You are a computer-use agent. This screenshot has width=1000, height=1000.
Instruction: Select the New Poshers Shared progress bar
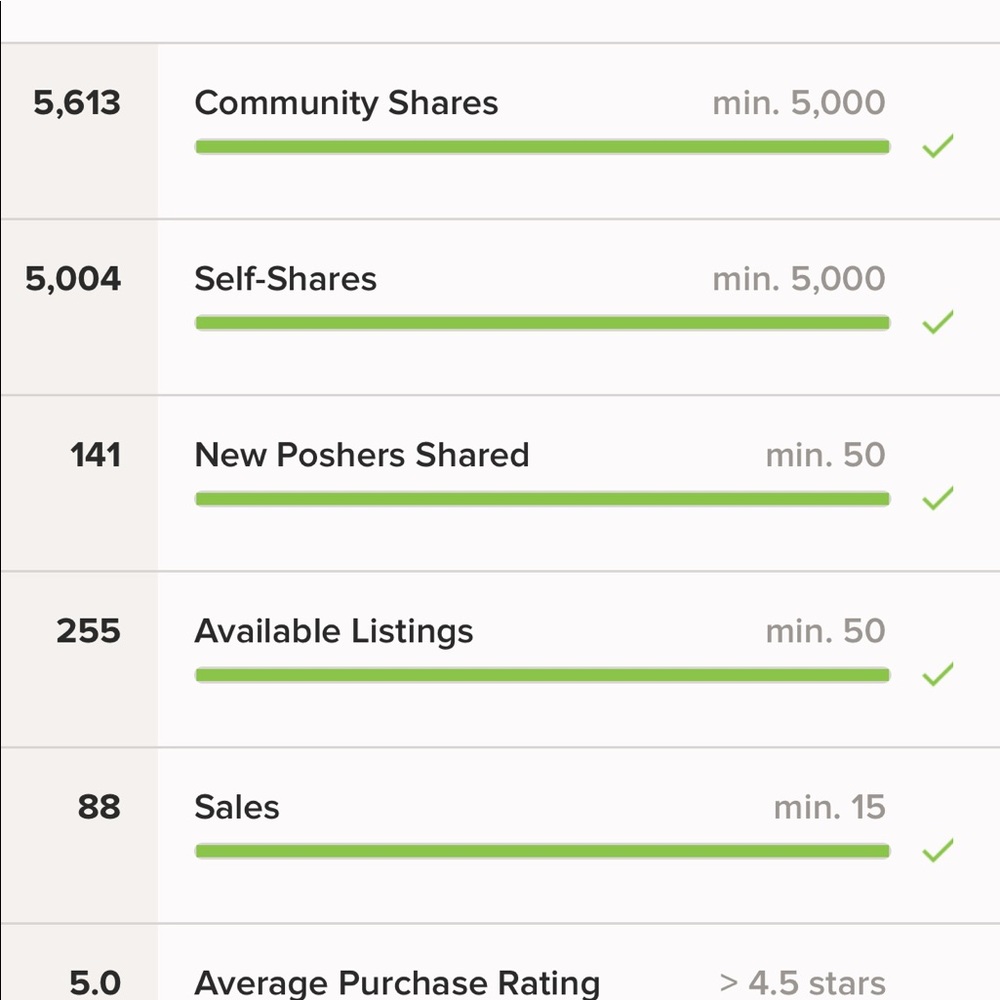(x=543, y=499)
